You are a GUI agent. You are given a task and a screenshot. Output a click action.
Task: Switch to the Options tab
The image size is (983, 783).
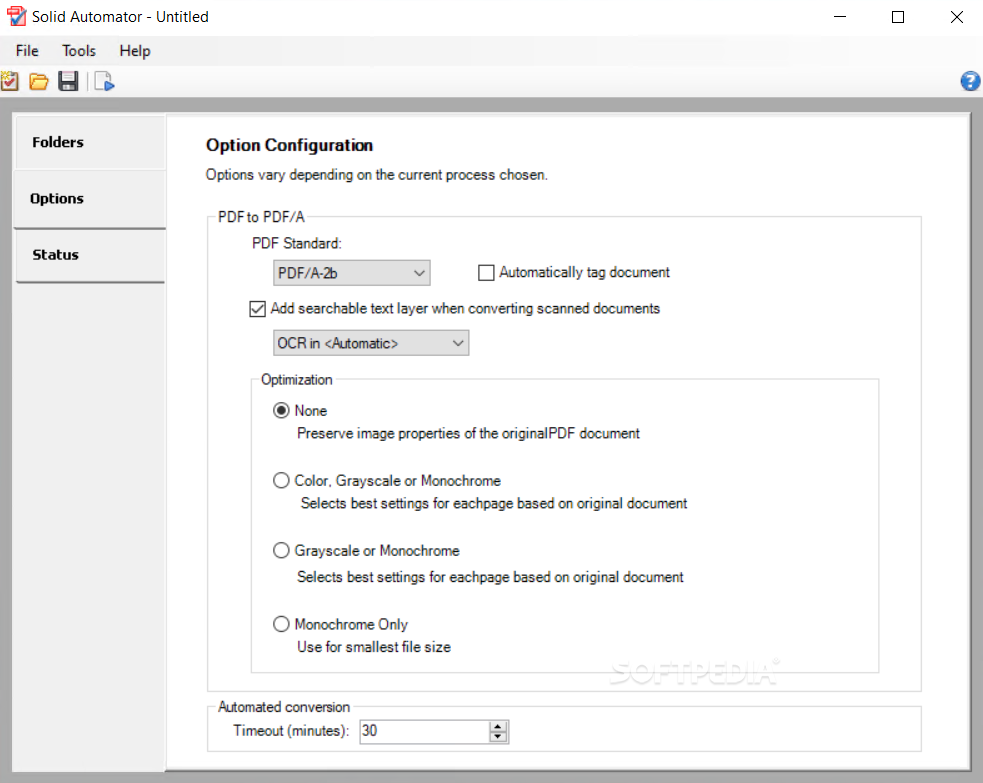(90, 199)
